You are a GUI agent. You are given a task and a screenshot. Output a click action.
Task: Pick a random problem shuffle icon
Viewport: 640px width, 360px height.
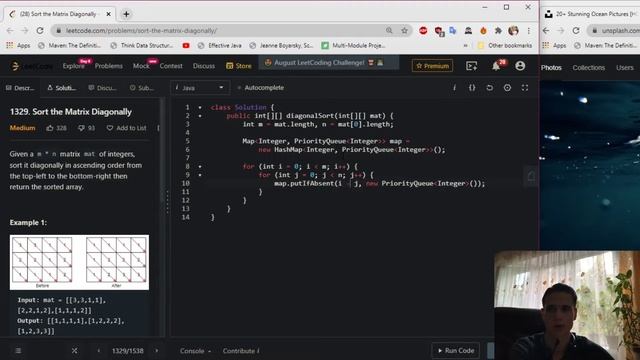tap(74, 351)
